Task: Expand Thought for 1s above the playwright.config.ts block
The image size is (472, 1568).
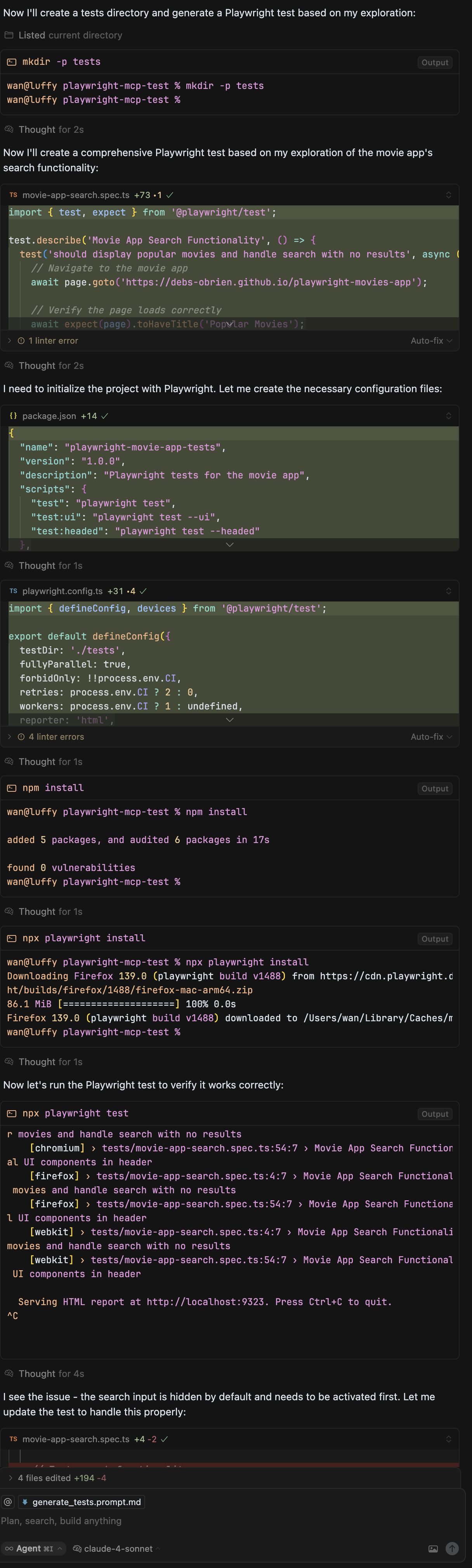Action: [x=44, y=565]
